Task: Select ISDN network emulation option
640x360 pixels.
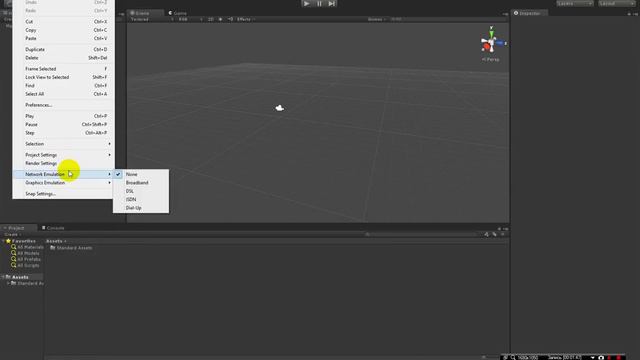Action: (x=141, y=200)
